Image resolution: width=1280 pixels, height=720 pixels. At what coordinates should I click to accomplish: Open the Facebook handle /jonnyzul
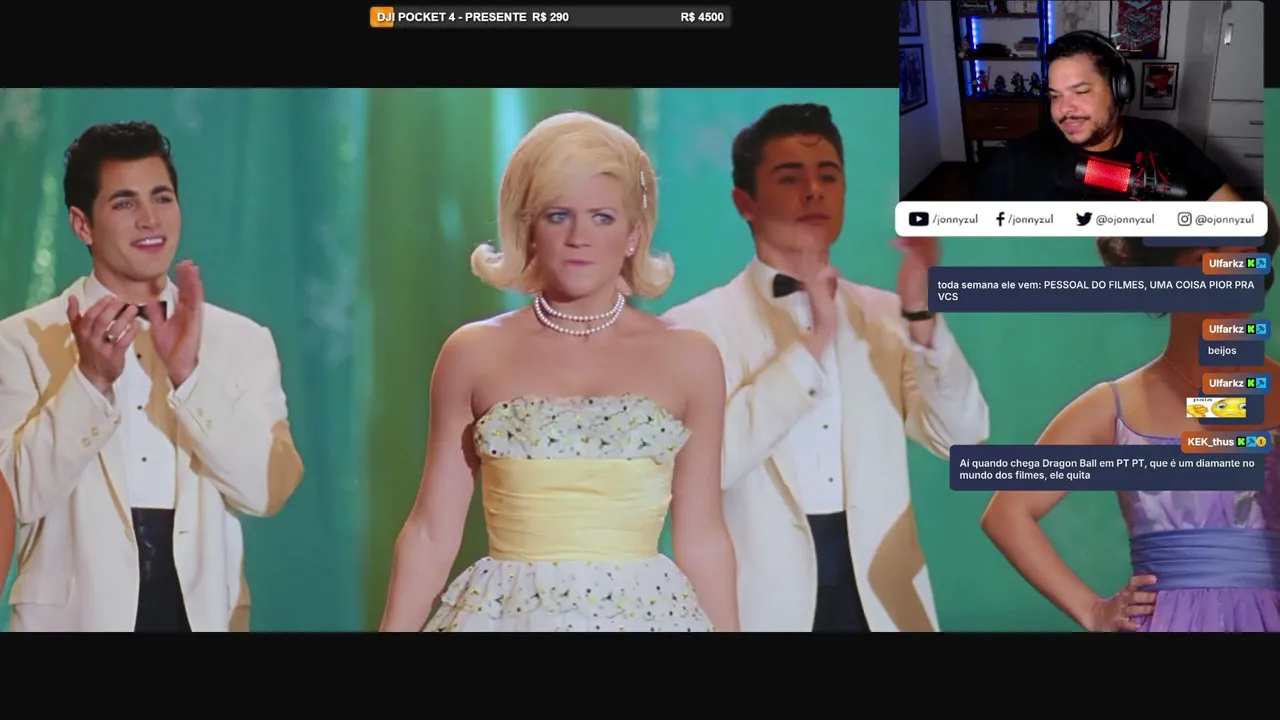1030,219
